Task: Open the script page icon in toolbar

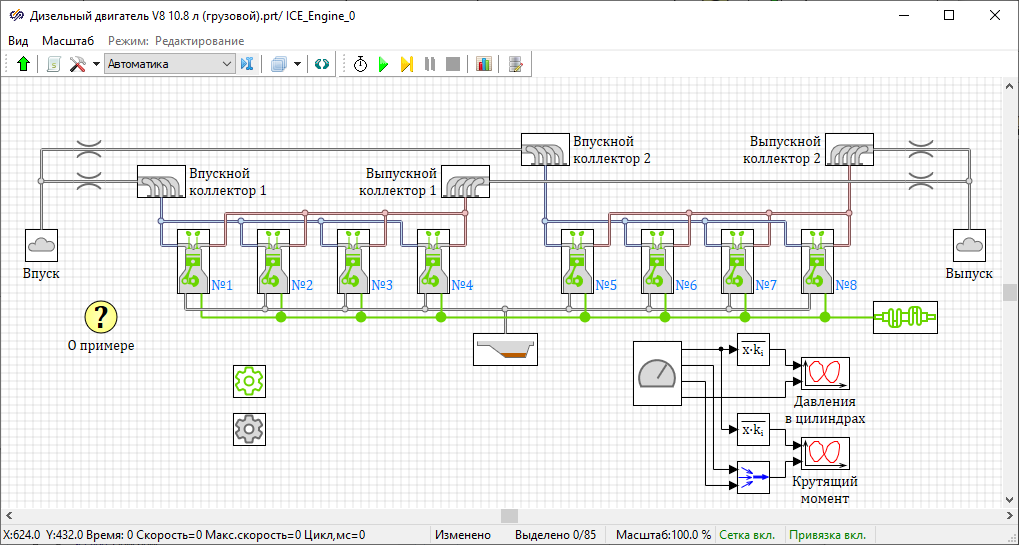Action: coord(53,64)
